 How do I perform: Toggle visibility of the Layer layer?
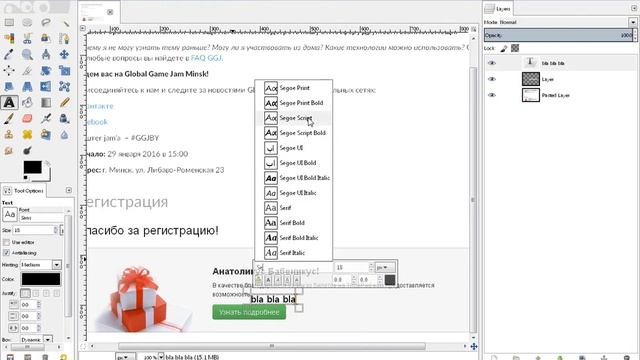pos(492,79)
